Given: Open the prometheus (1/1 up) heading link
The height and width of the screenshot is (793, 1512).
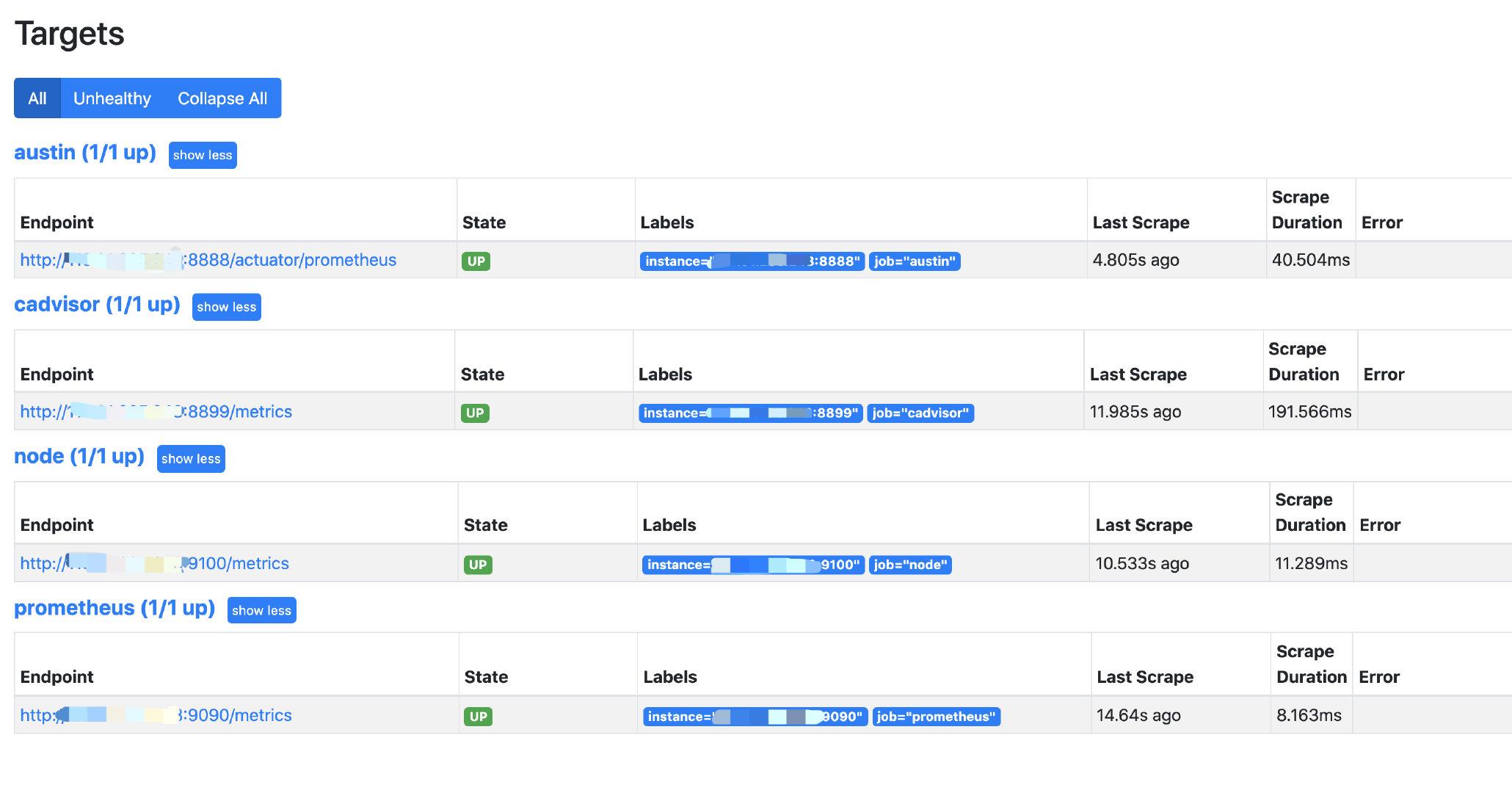Looking at the screenshot, I should (x=115, y=609).
